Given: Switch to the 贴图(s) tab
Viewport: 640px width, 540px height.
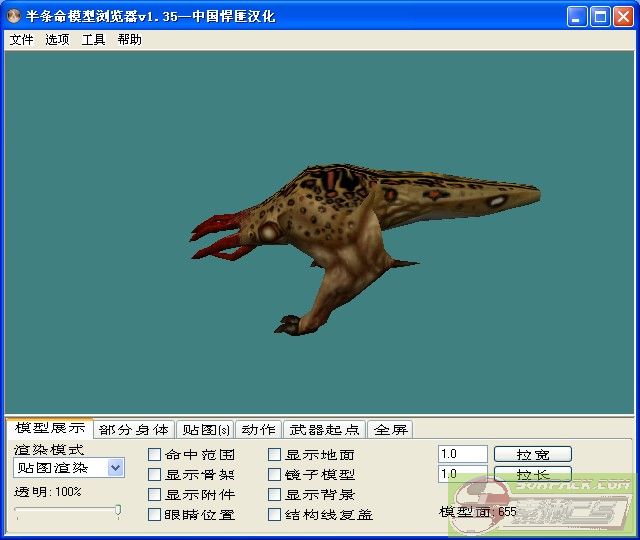Looking at the screenshot, I should pyautogui.click(x=205, y=430).
